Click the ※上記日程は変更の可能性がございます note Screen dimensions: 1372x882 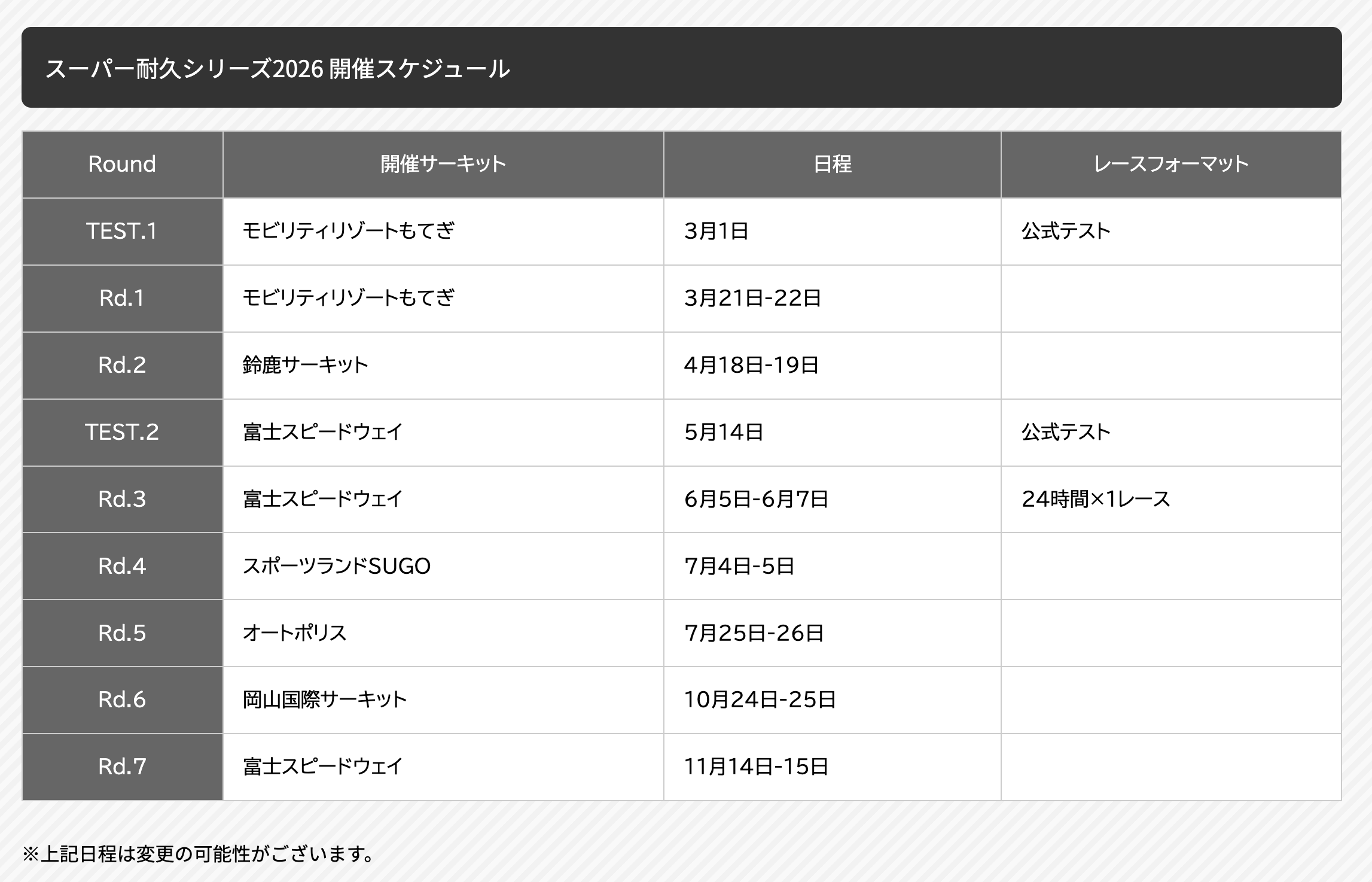click(198, 854)
